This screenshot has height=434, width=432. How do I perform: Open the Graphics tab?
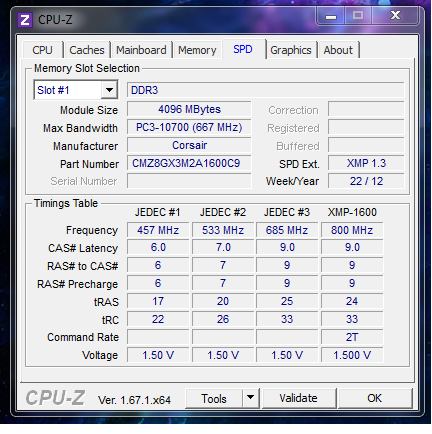pos(291,50)
